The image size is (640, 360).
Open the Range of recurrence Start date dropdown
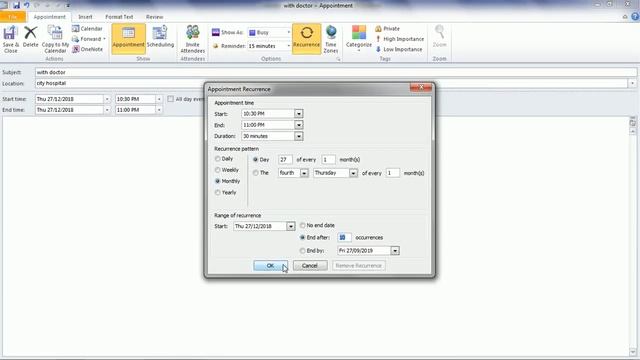point(291,226)
